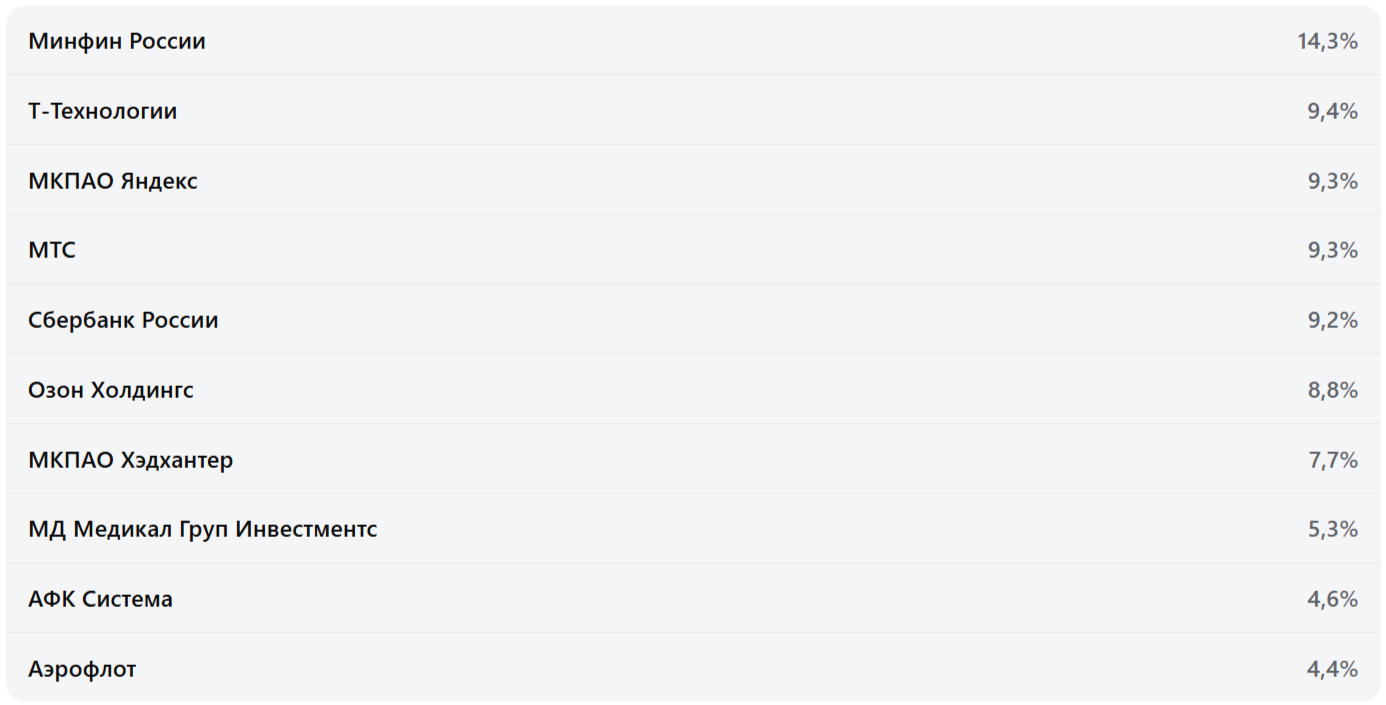Open the АФК Система entry
Image resolution: width=1386 pixels, height=705 pixels.
point(100,599)
